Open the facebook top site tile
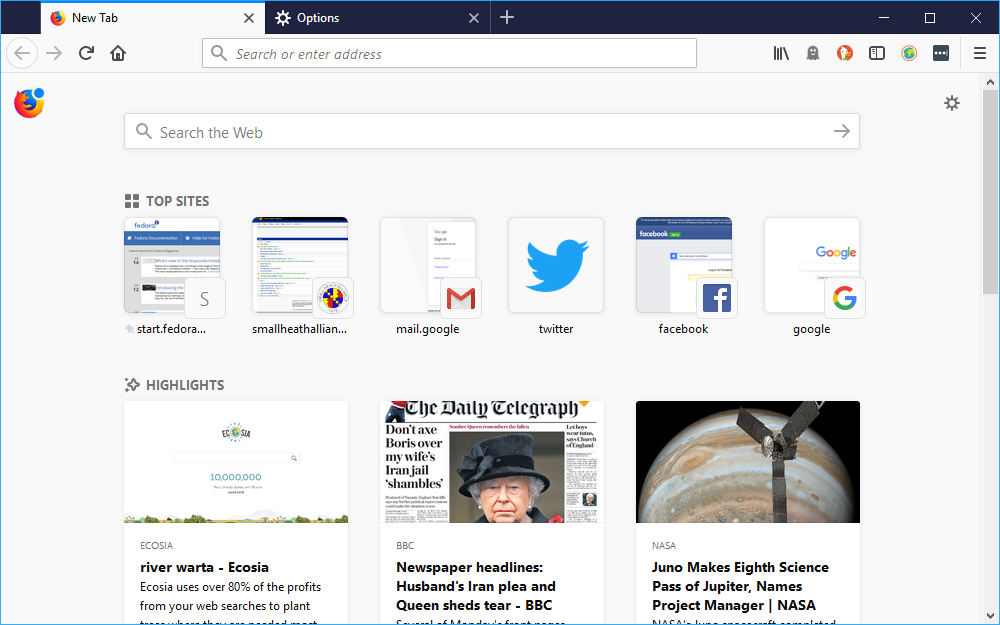Screen dimensions: 1000x625 pos(684,265)
